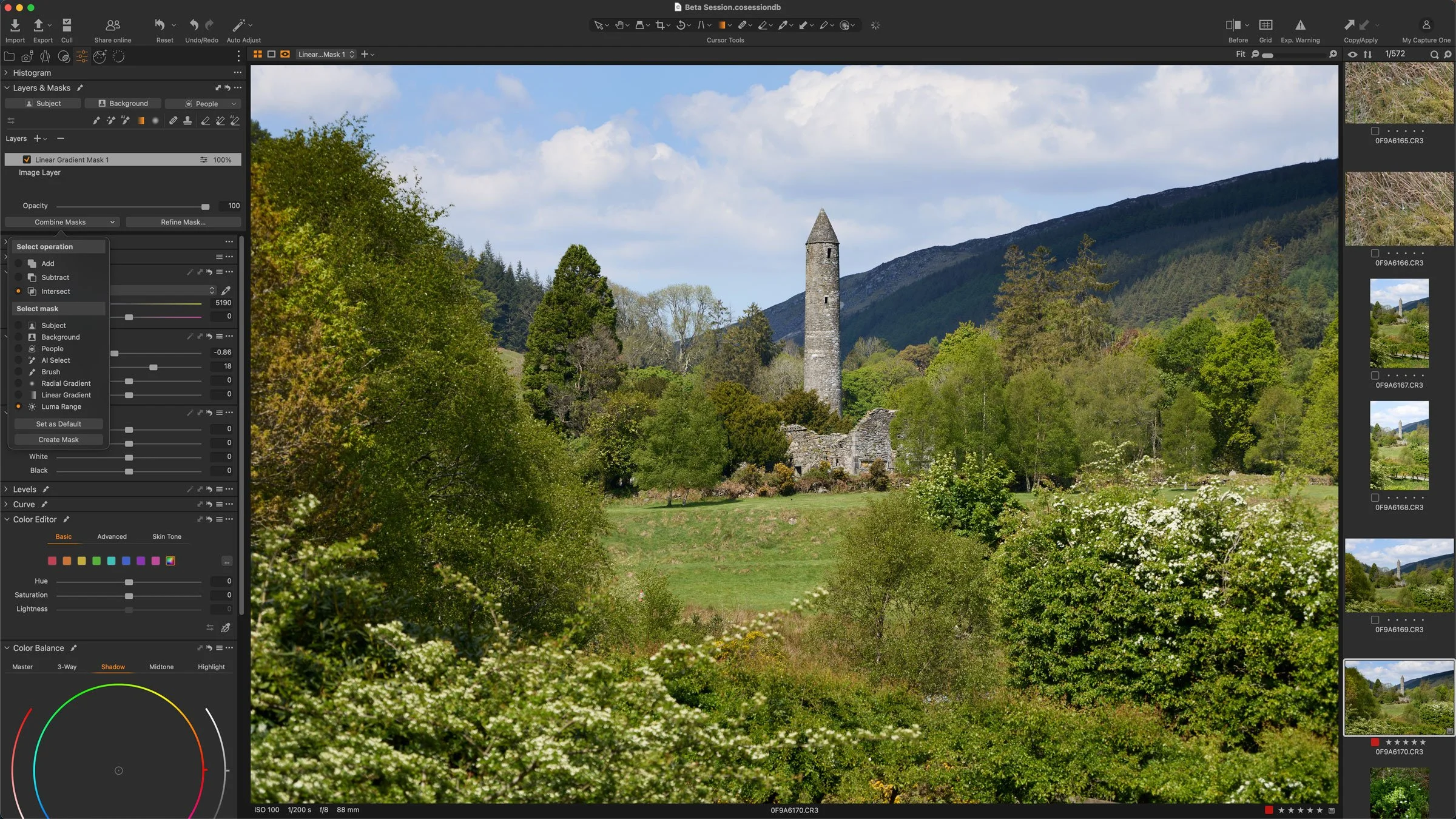This screenshot has width=1456, height=819.
Task: Select the Pan hand tool
Action: click(619, 25)
